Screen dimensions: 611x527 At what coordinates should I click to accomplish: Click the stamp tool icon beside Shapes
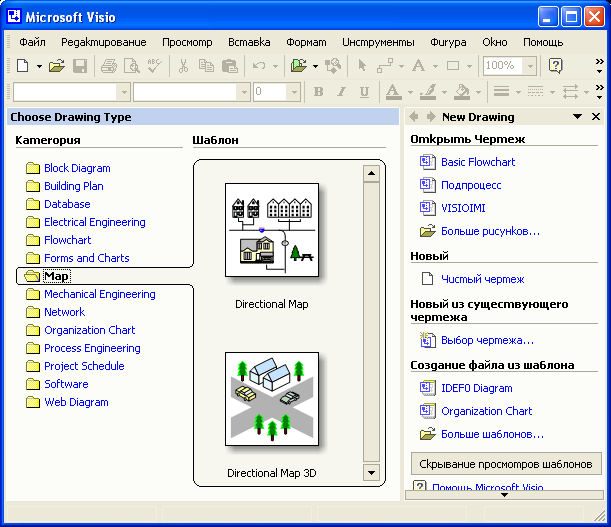point(333,65)
